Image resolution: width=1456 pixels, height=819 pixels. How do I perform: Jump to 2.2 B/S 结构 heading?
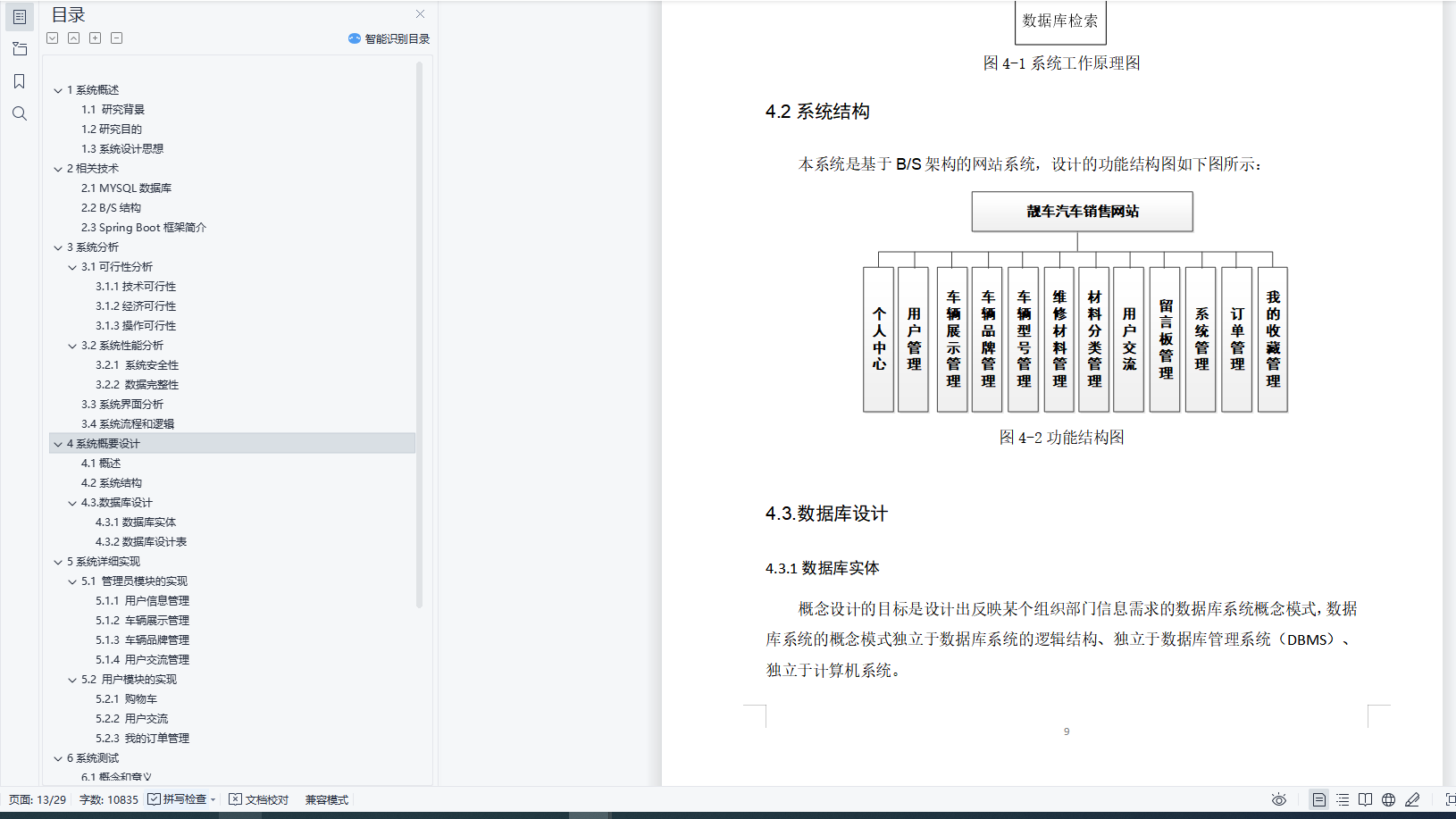point(111,208)
